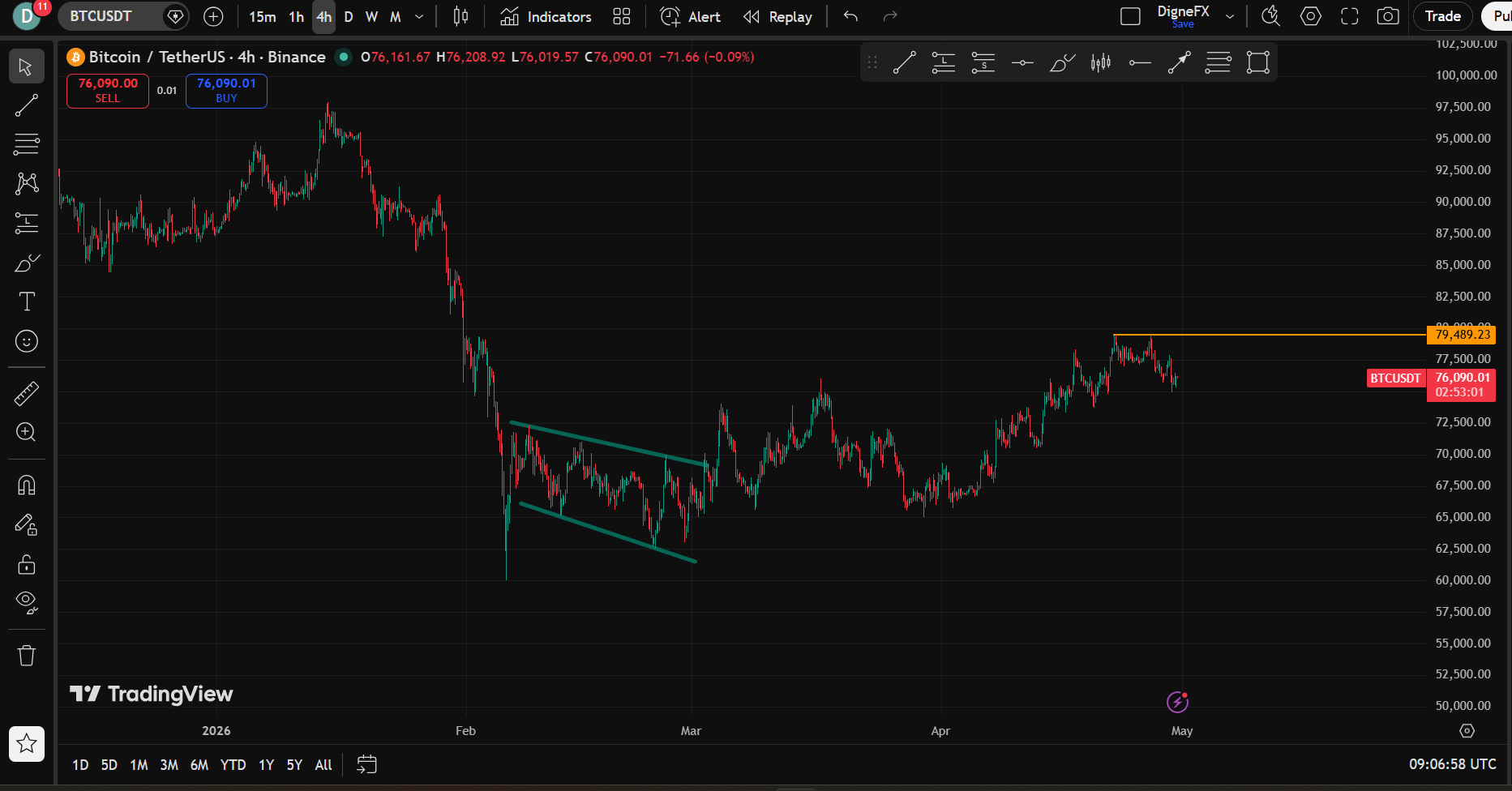Image resolution: width=1512 pixels, height=791 pixels.
Task: Open the Indicators dialog
Action: click(x=546, y=17)
